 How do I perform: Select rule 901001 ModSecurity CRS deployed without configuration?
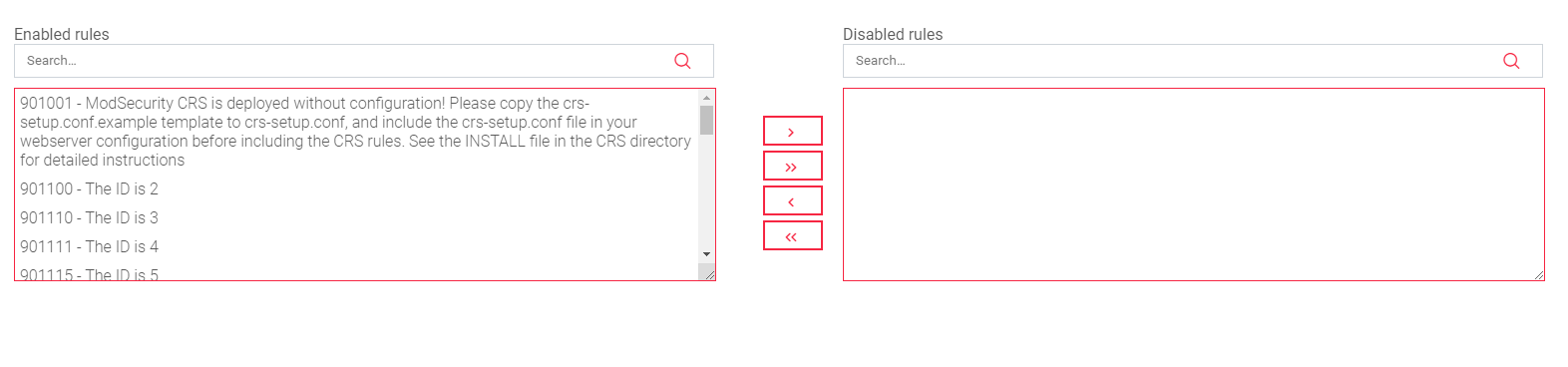(357, 132)
